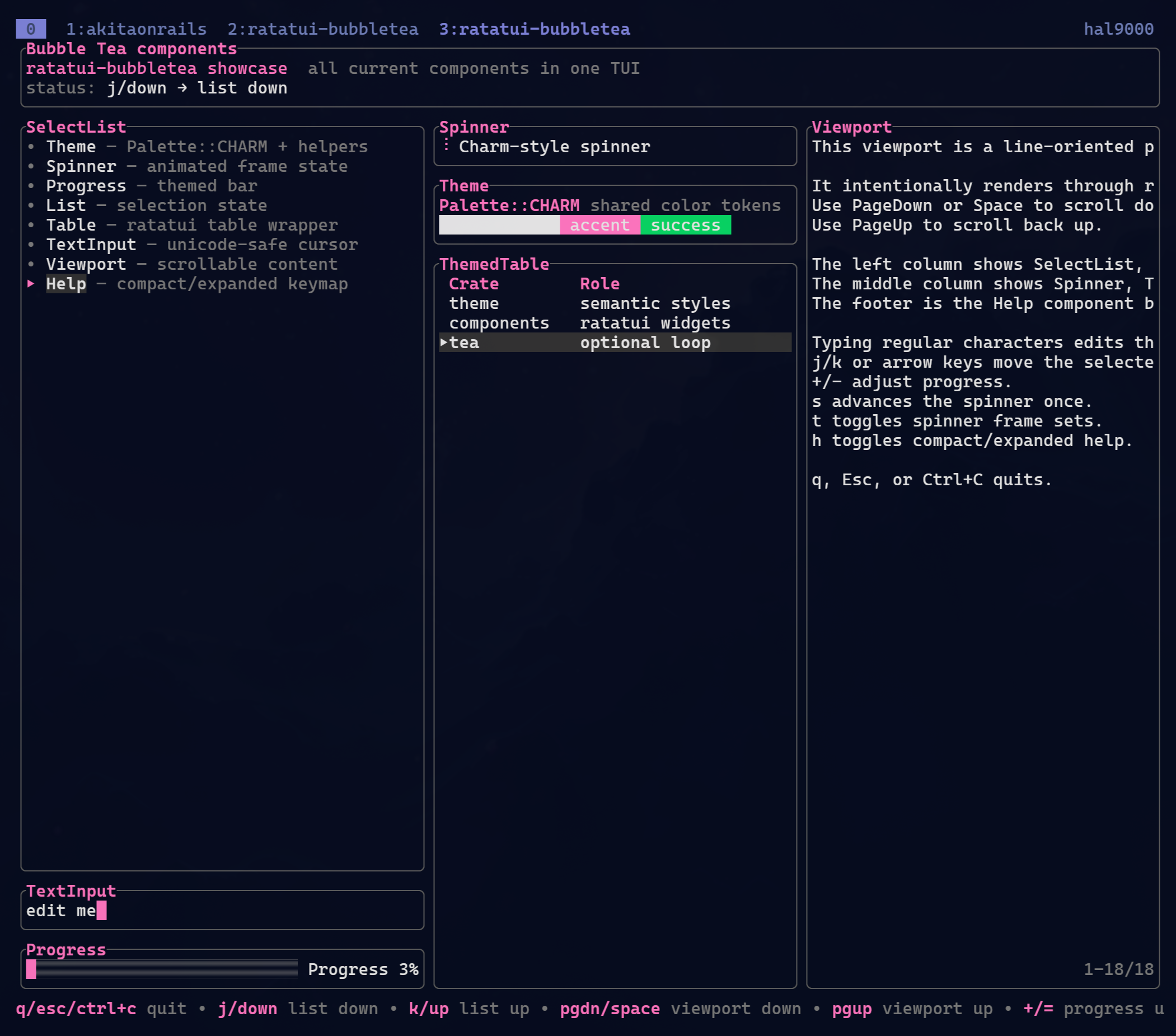Select the Viewport item in SelectList
The width and height of the screenshot is (1176, 1036).
pyautogui.click(x=182, y=264)
